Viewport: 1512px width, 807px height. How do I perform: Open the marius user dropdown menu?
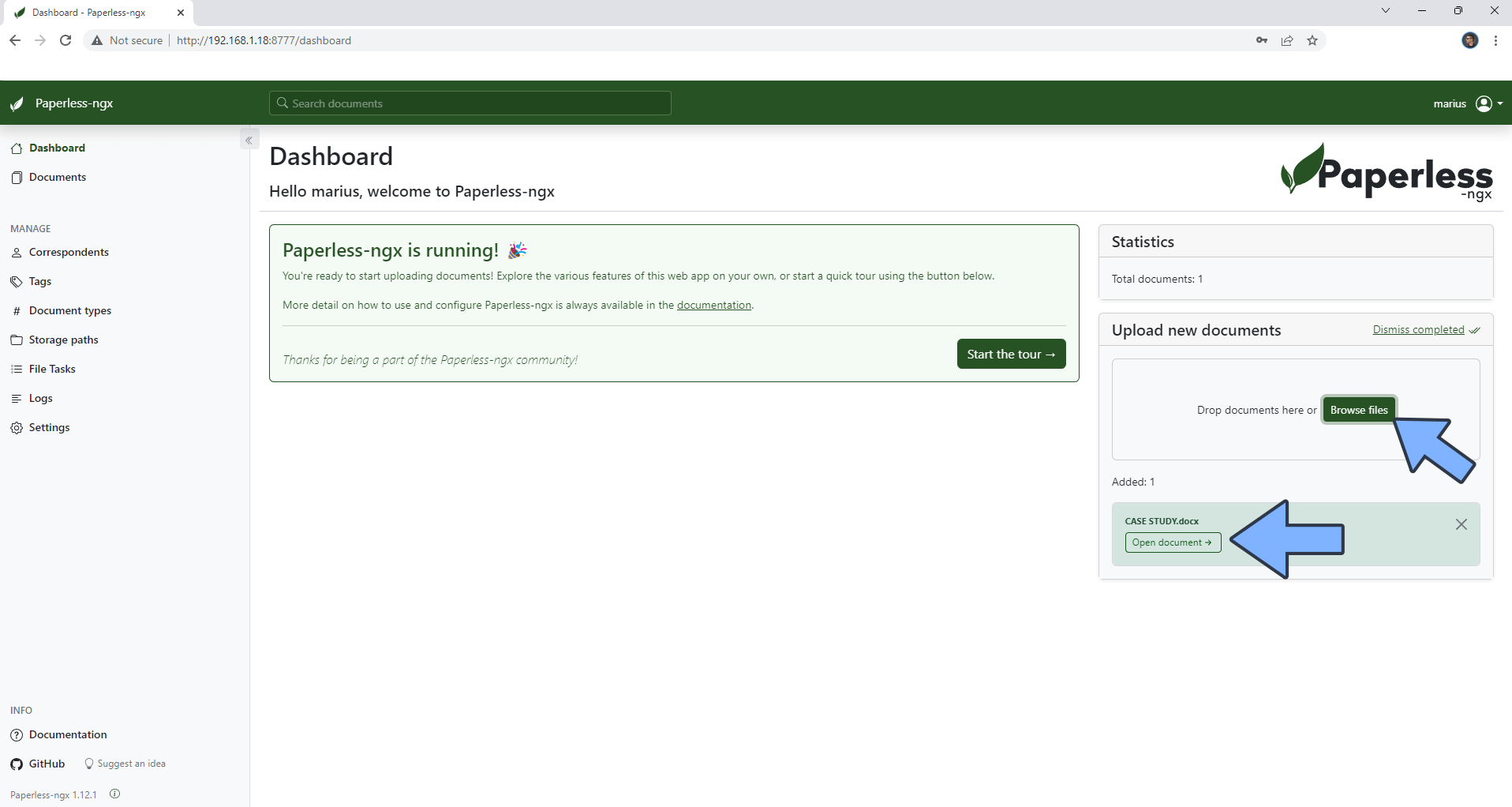1468,103
